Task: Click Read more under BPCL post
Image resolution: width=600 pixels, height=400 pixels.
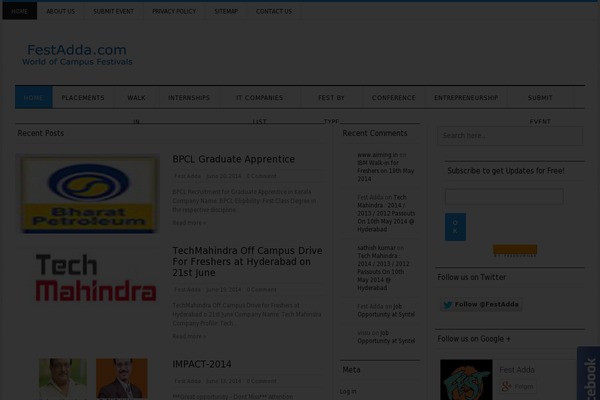Action: [189, 223]
